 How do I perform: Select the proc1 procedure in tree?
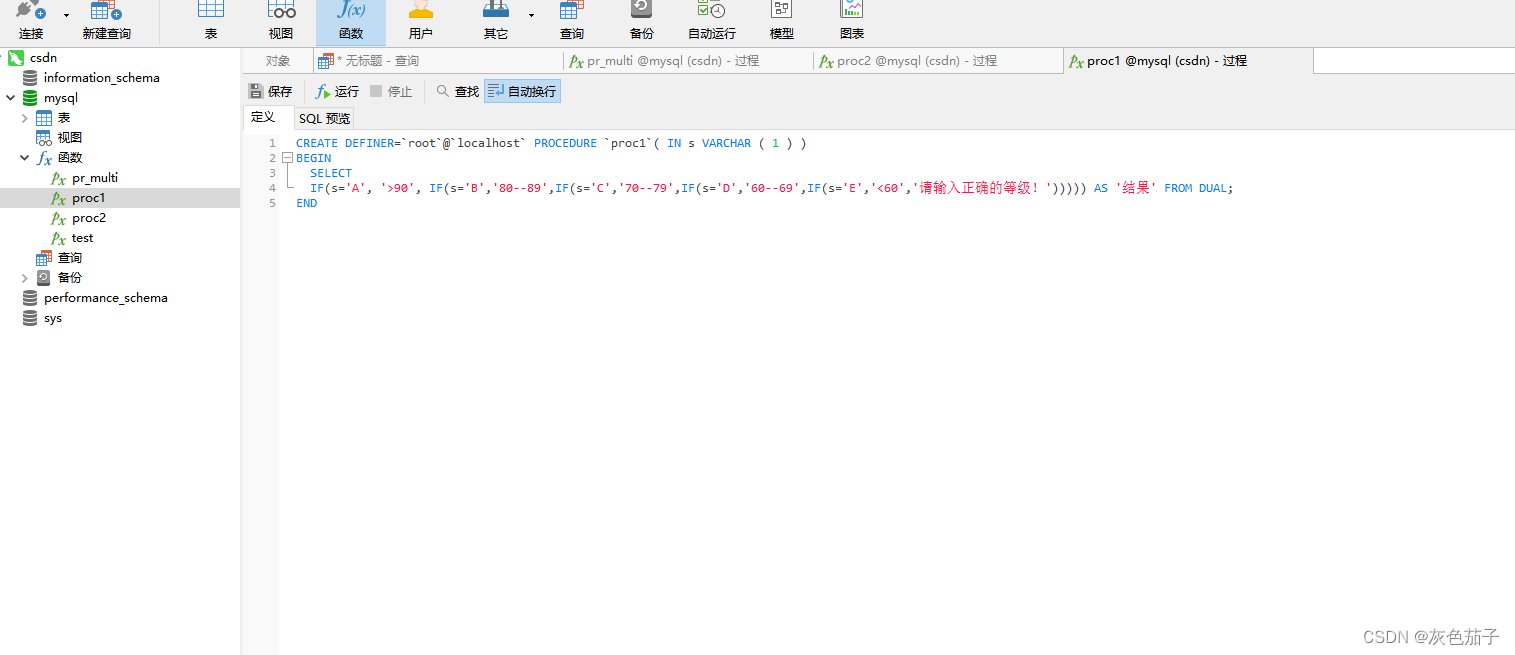click(88, 198)
